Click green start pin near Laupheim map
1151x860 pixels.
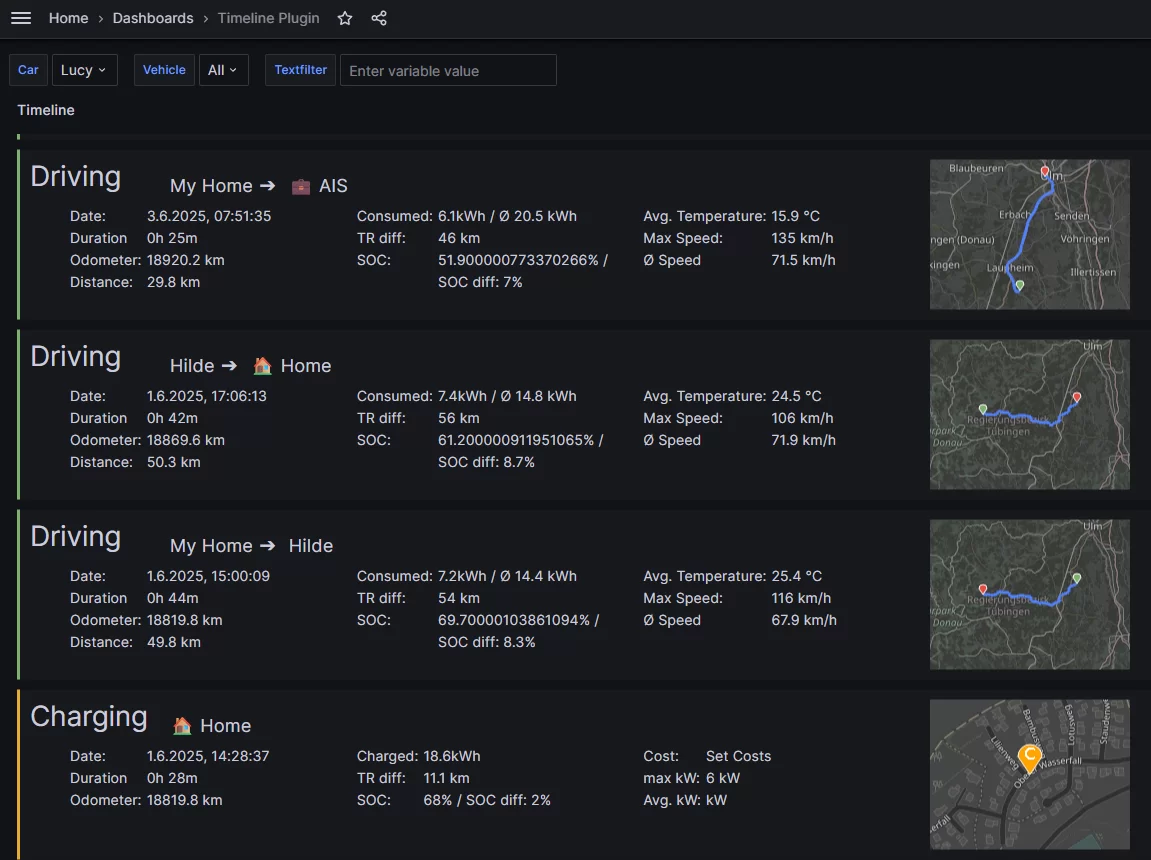[1020, 285]
